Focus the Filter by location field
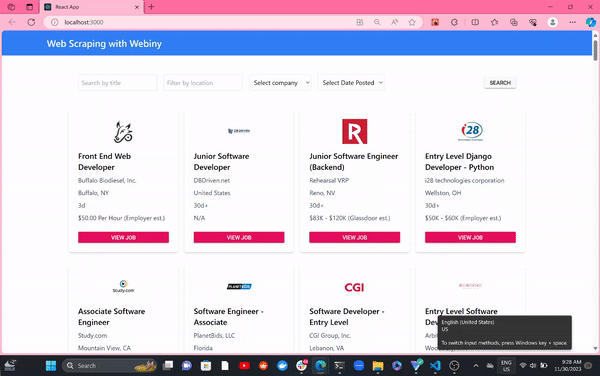This screenshot has height=376, width=600. pyautogui.click(x=203, y=83)
